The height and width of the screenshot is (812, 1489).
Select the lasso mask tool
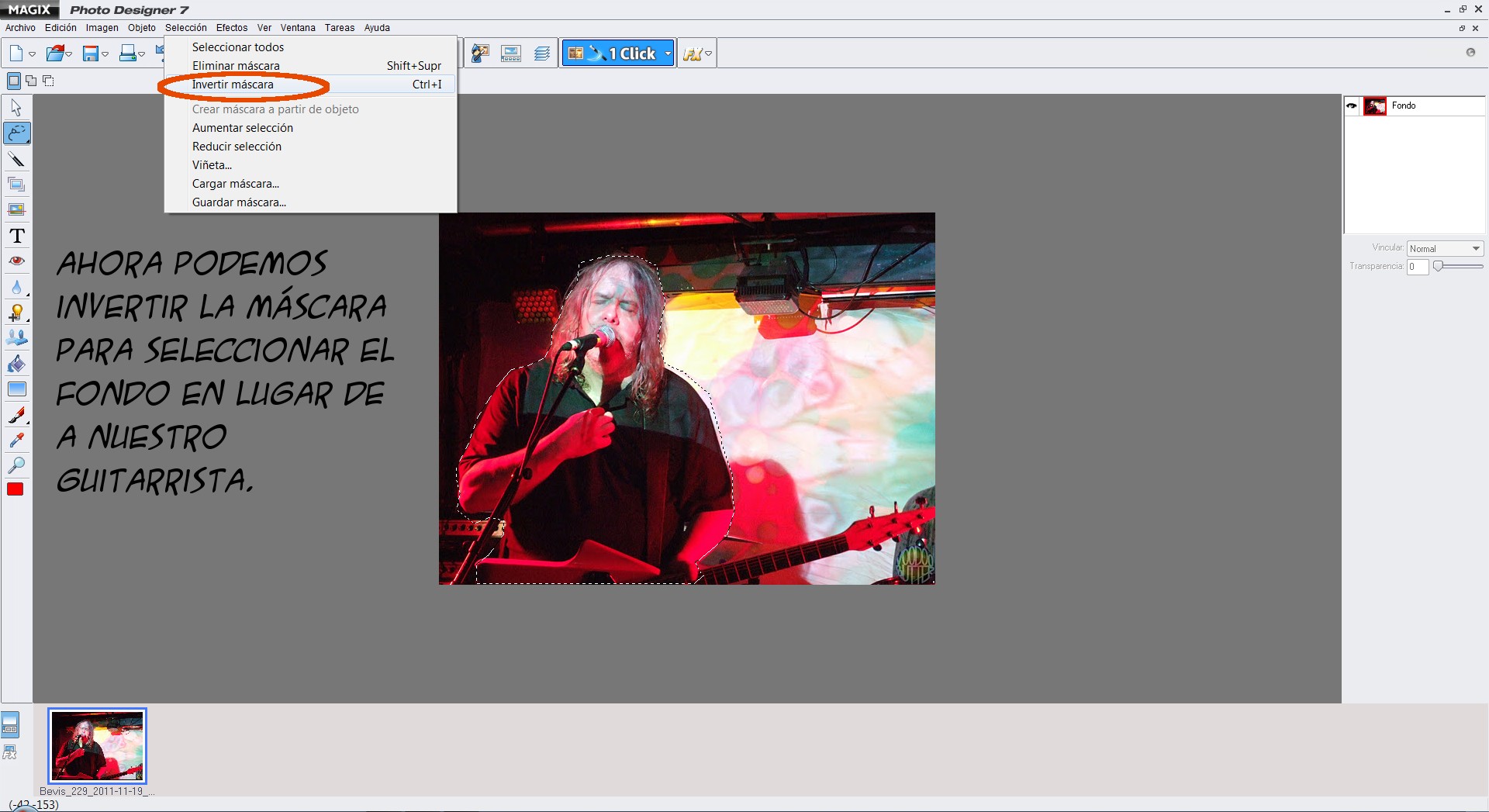(16, 133)
